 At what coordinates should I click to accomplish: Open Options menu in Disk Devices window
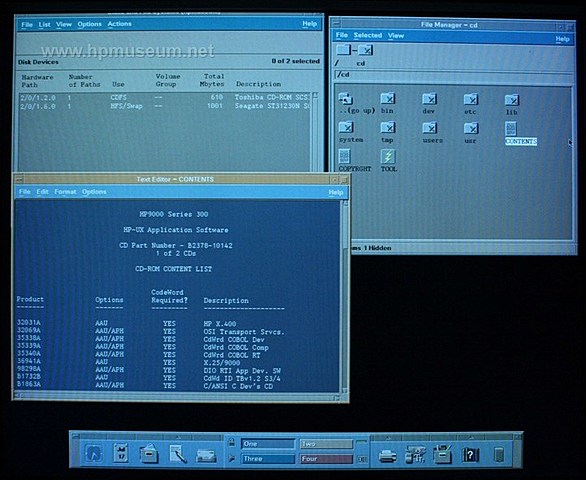tap(89, 24)
